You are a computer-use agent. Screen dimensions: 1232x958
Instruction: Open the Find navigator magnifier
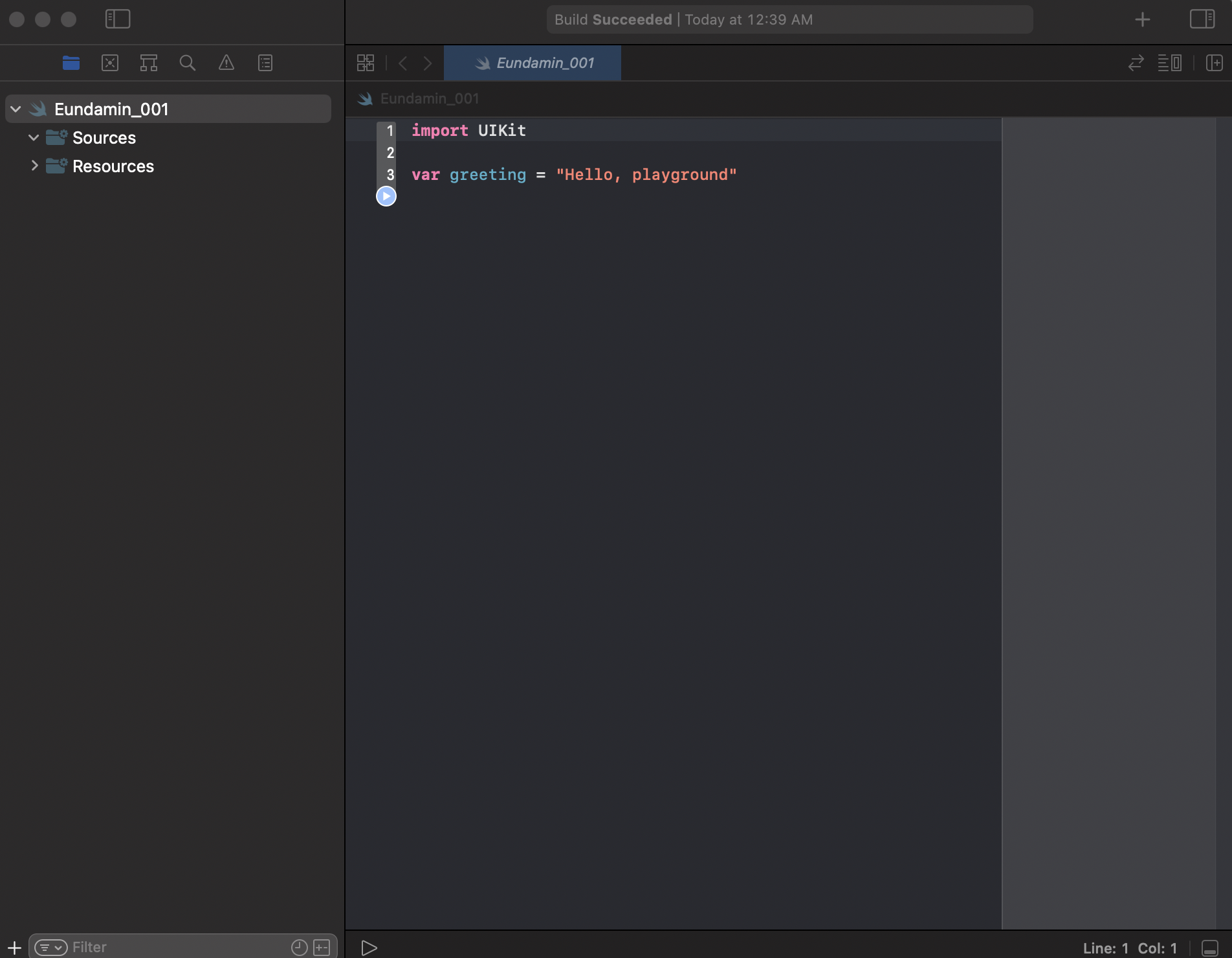point(188,63)
